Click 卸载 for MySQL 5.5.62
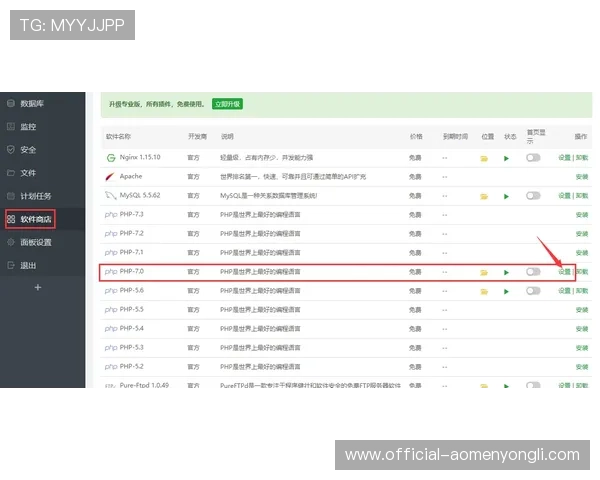Screen dimensions: 600x480 [582, 196]
